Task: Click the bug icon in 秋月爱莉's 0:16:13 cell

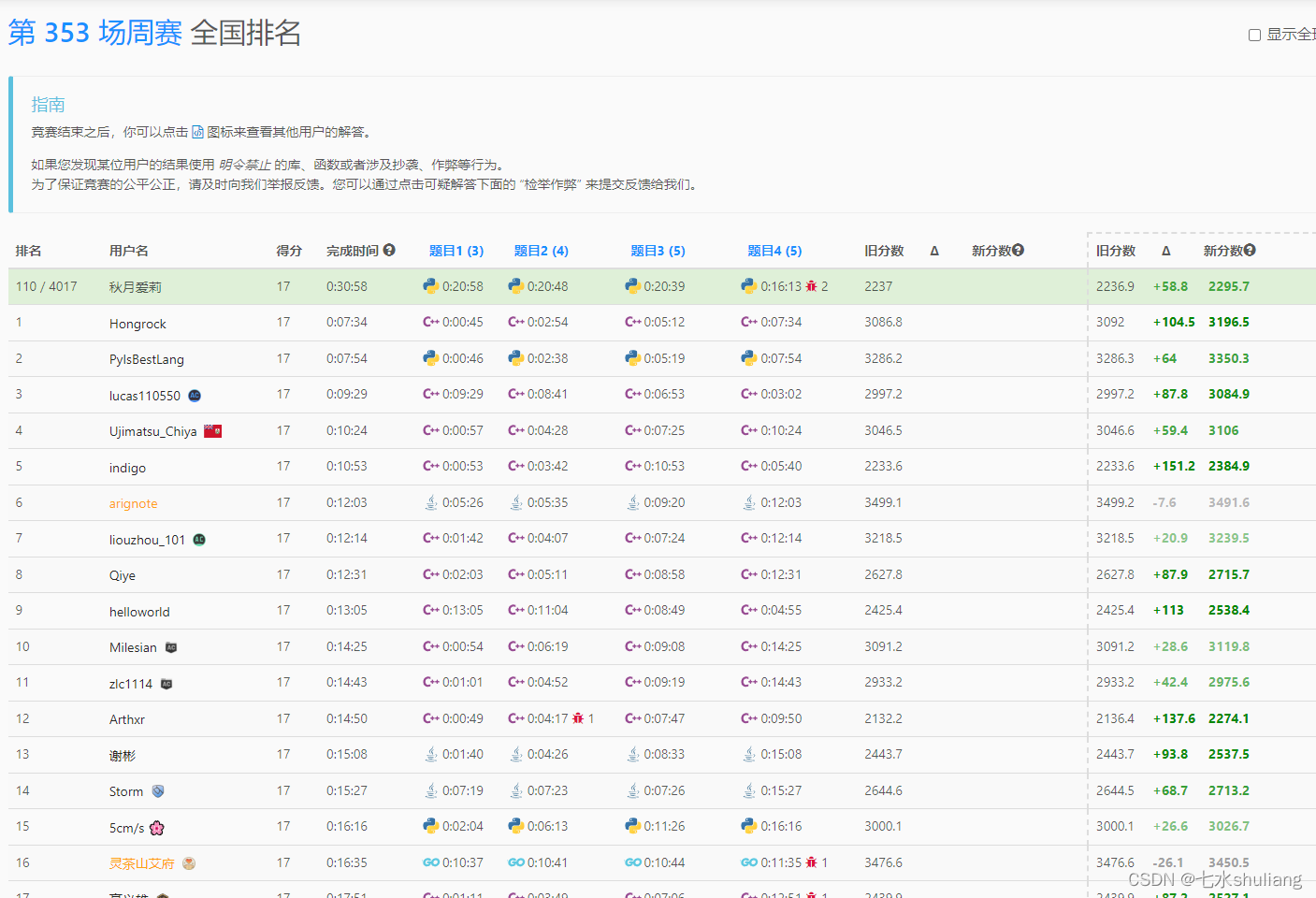Action: tap(811, 286)
